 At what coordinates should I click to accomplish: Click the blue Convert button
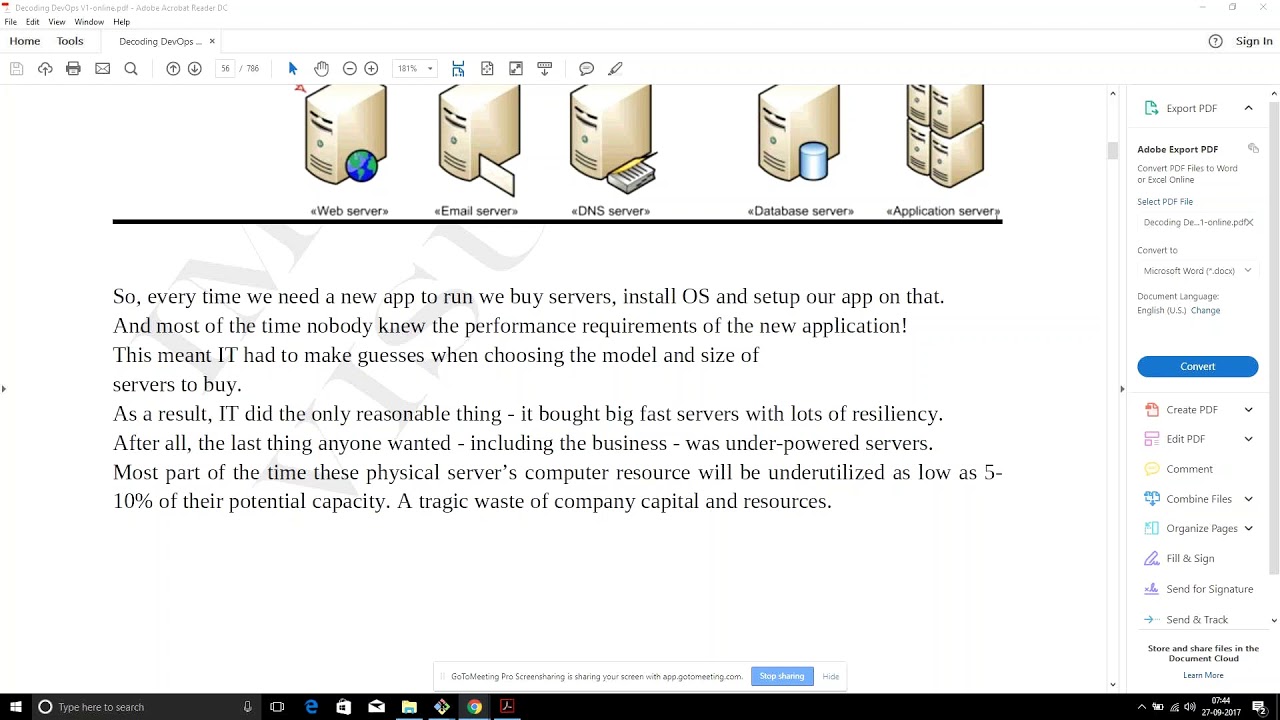click(1197, 366)
